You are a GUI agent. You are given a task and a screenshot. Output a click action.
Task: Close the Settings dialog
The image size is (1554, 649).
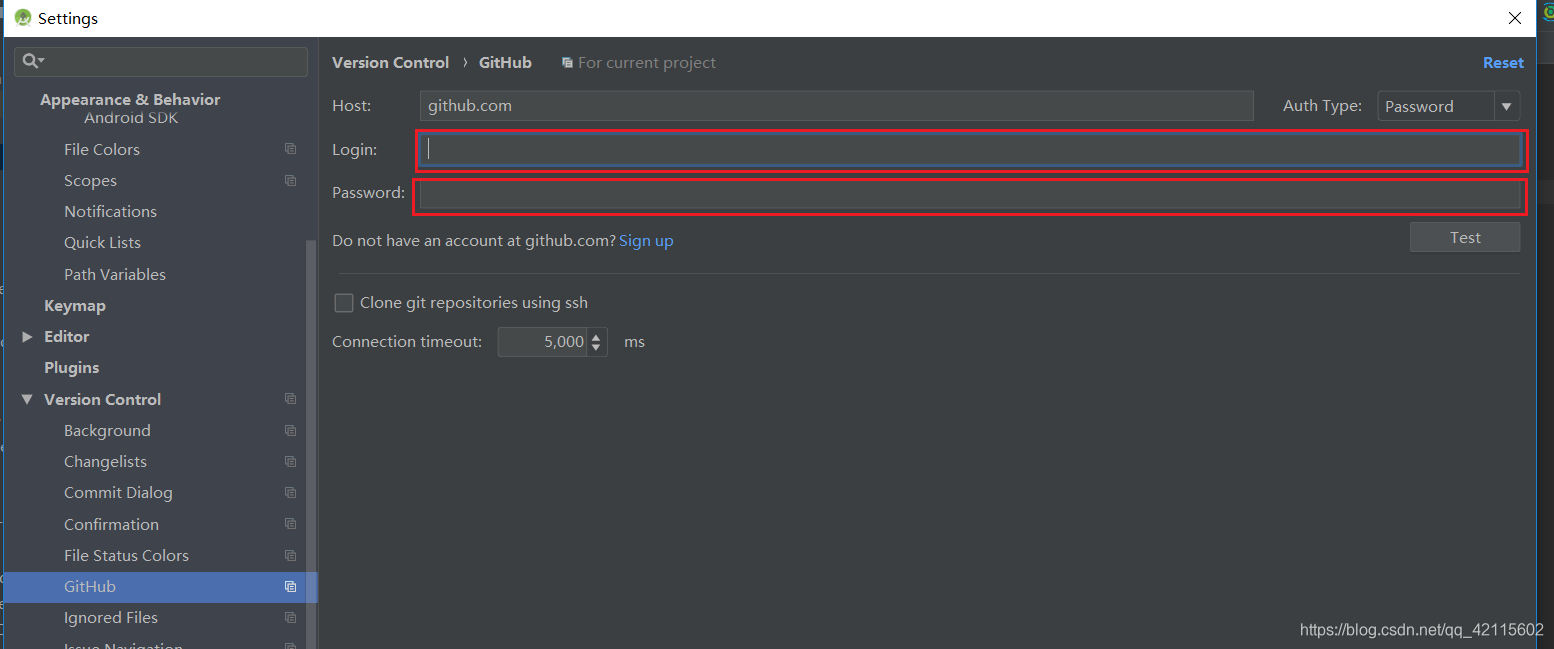[x=1516, y=18]
